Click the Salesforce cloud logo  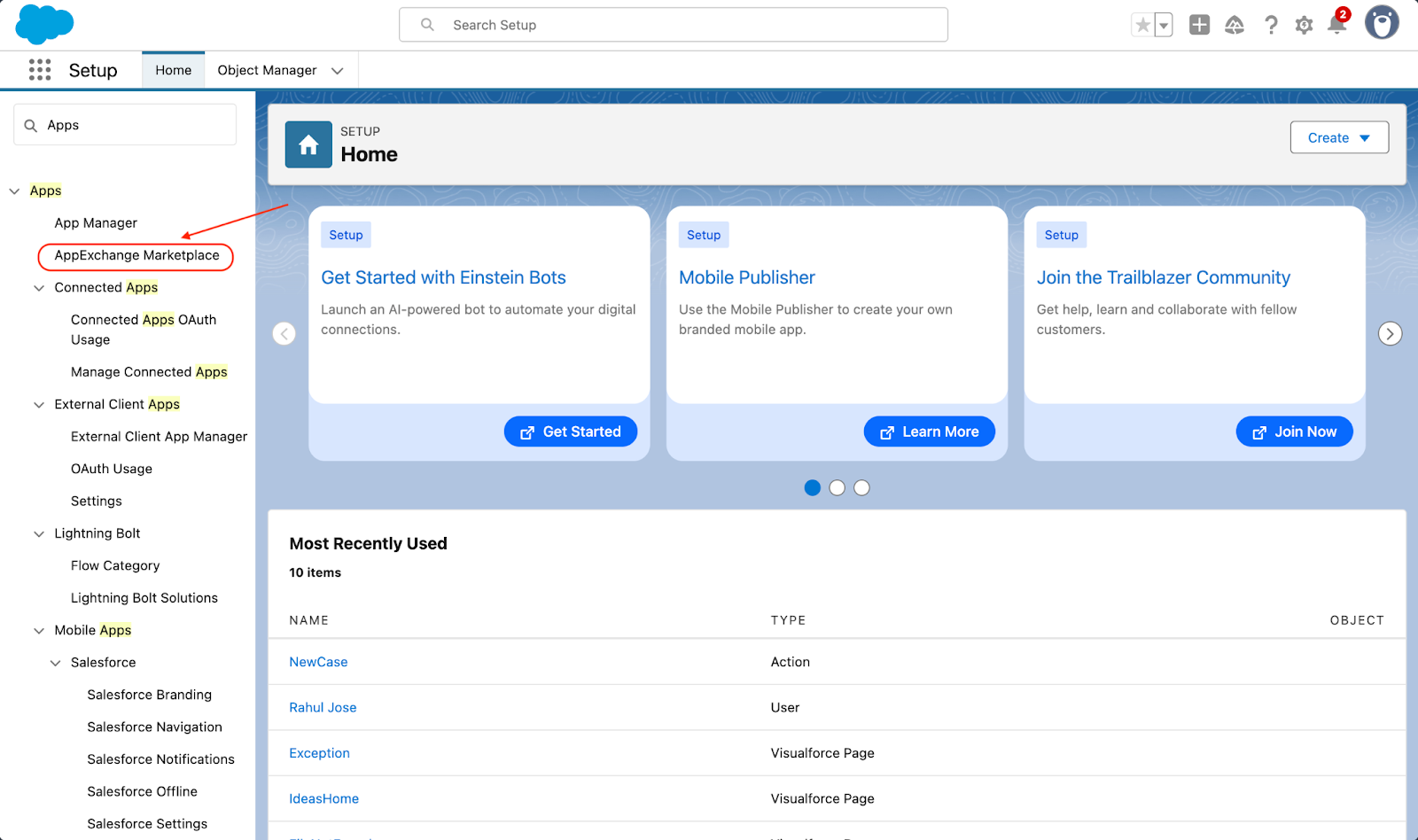pos(44,24)
